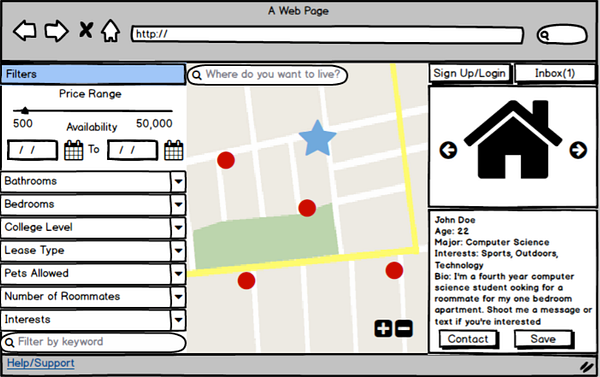Viewport: 600px width, 377px height.
Task: Click the availability end date field
Action: (132, 150)
